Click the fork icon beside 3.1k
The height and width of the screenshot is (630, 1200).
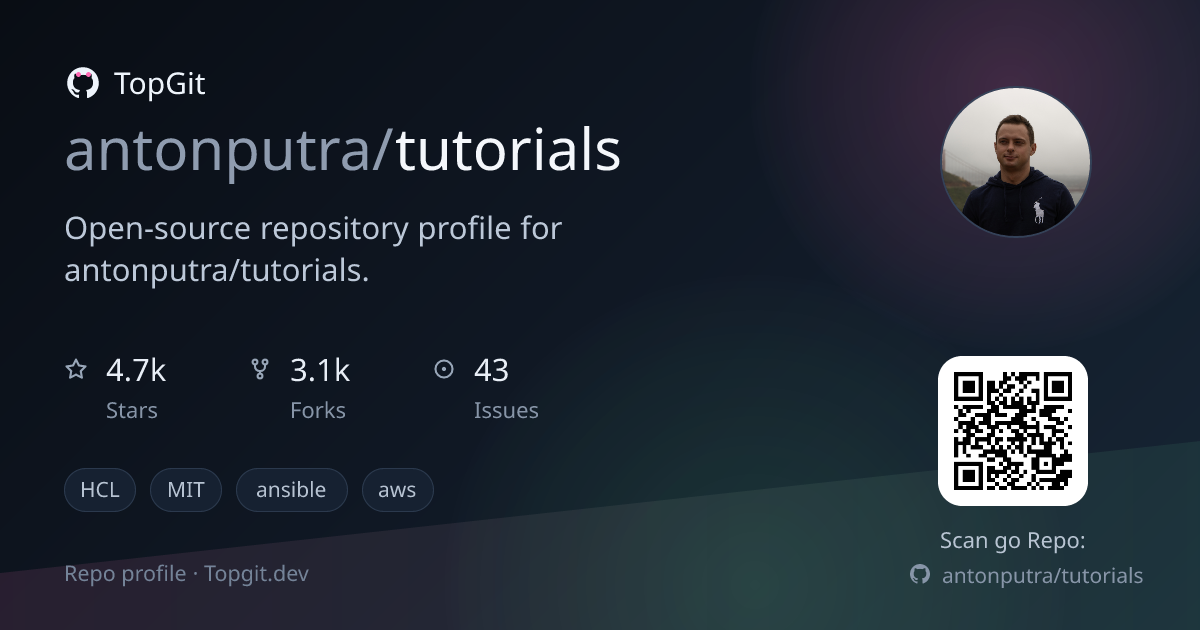point(260,370)
